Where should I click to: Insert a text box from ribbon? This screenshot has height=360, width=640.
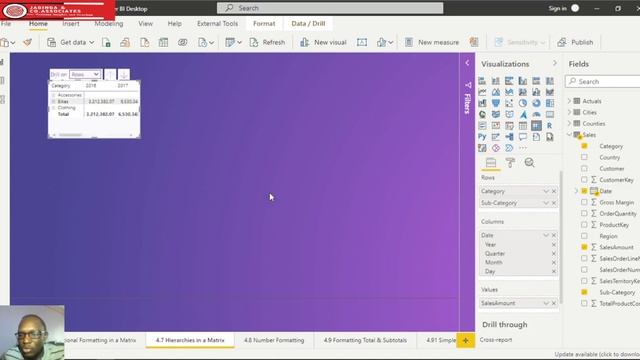(x=362, y=42)
